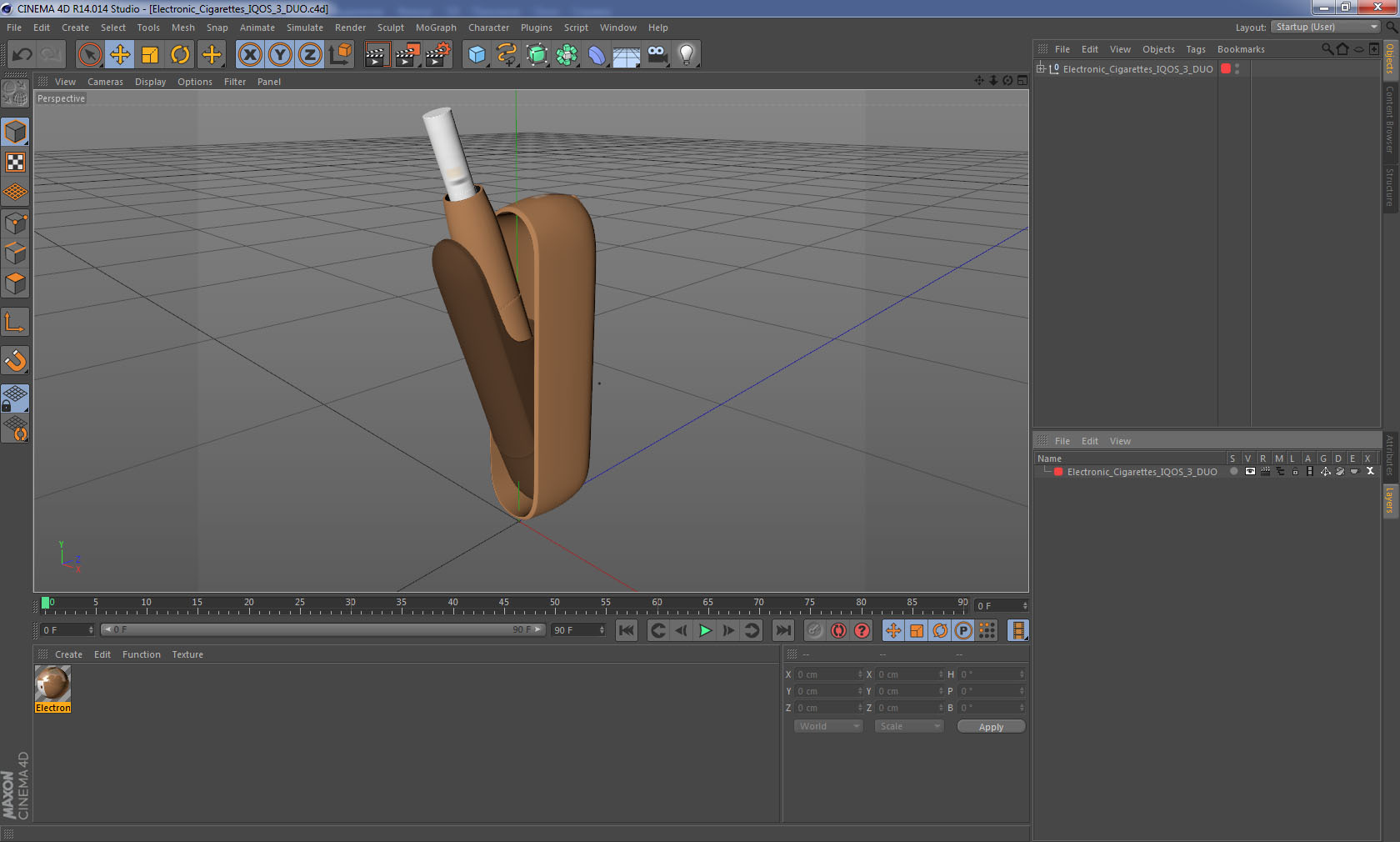Switch to Model mode cube
Image resolution: width=1400 pixels, height=842 pixels.
15,133
